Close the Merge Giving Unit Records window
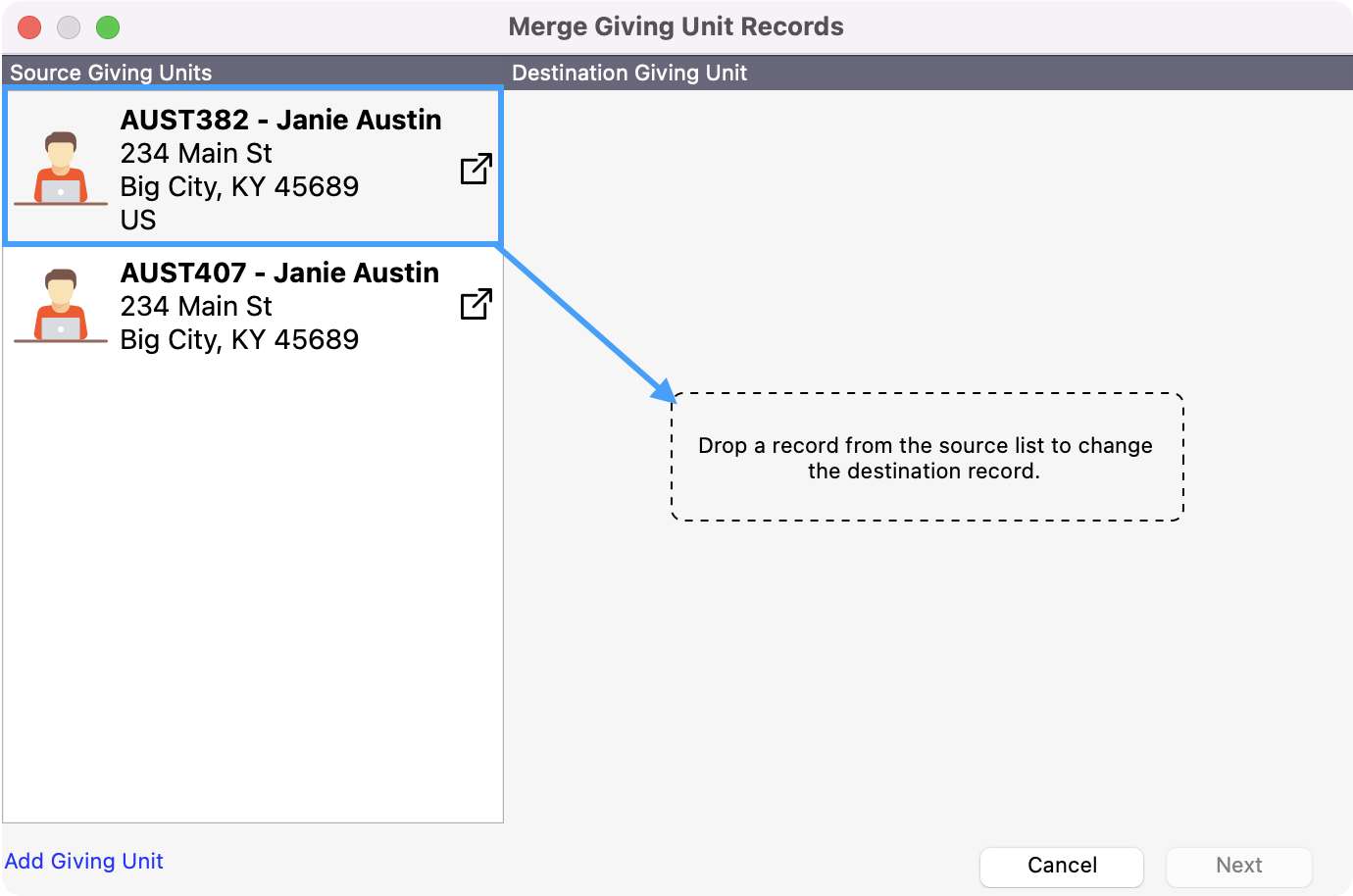The height and width of the screenshot is (896, 1353). pos(29,27)
